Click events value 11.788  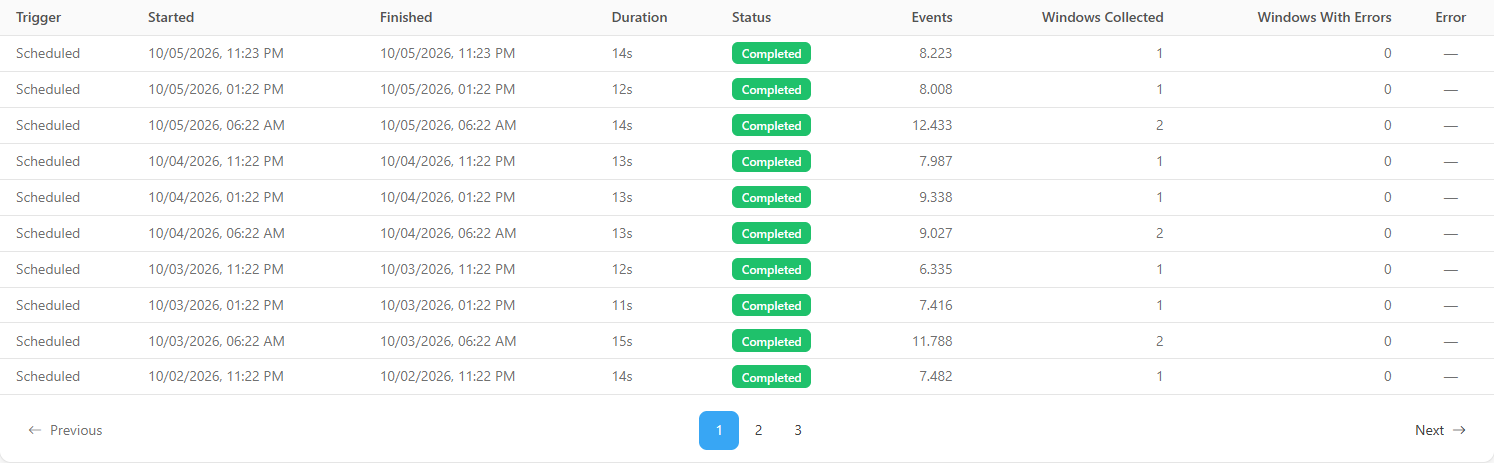click(932, 342)
